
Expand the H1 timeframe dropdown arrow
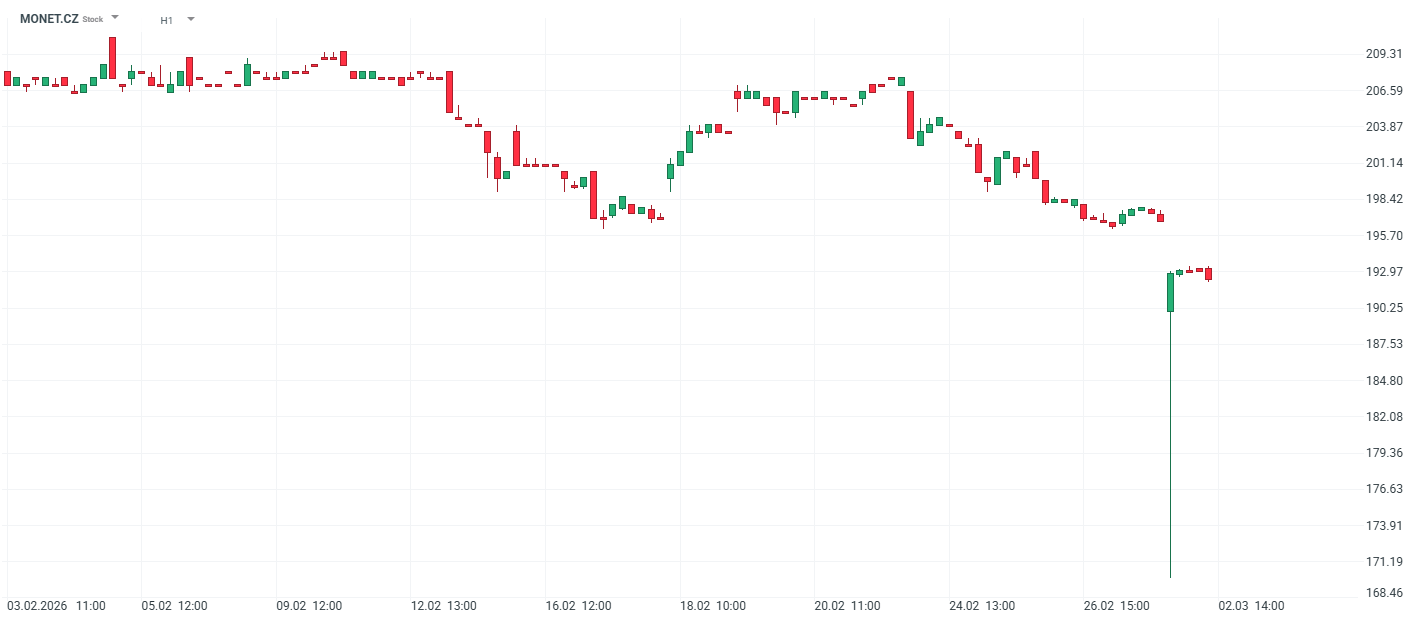[191, 18]
